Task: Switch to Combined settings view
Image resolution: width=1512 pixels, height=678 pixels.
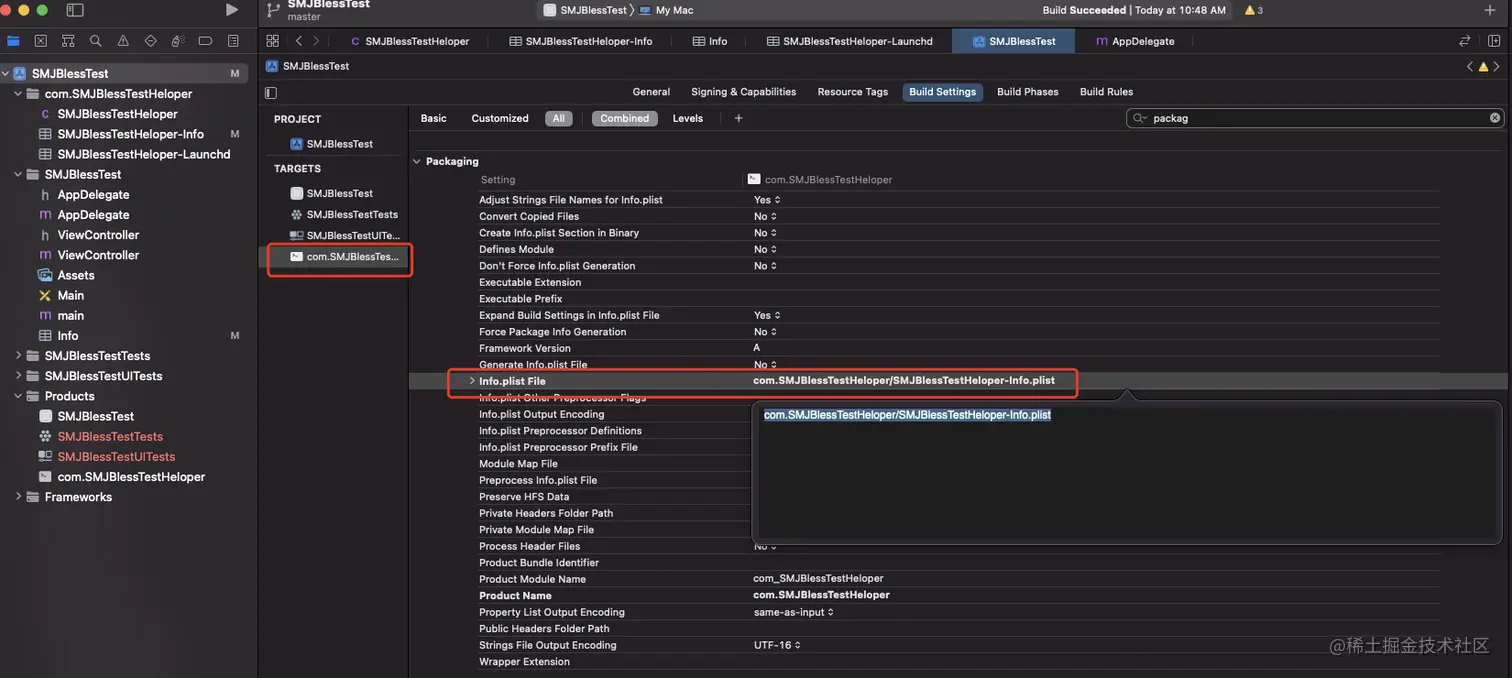Action: 625,118
